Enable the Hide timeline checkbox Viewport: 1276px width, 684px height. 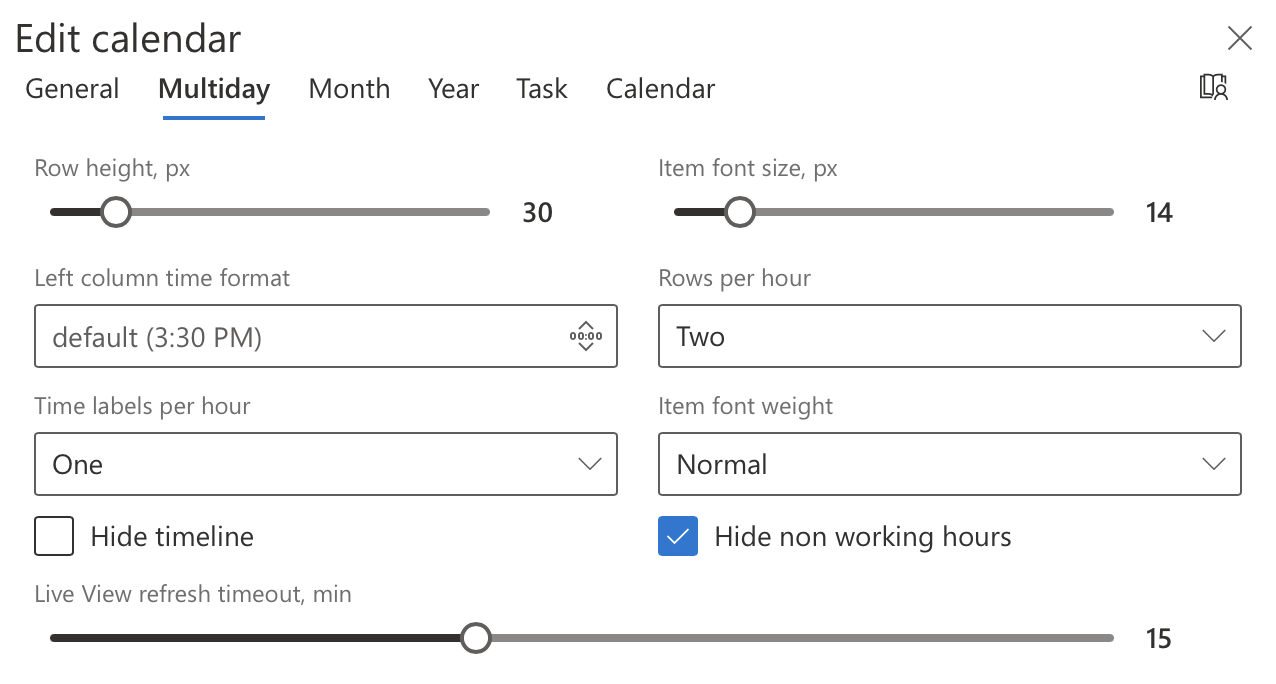tap(54, 536)
